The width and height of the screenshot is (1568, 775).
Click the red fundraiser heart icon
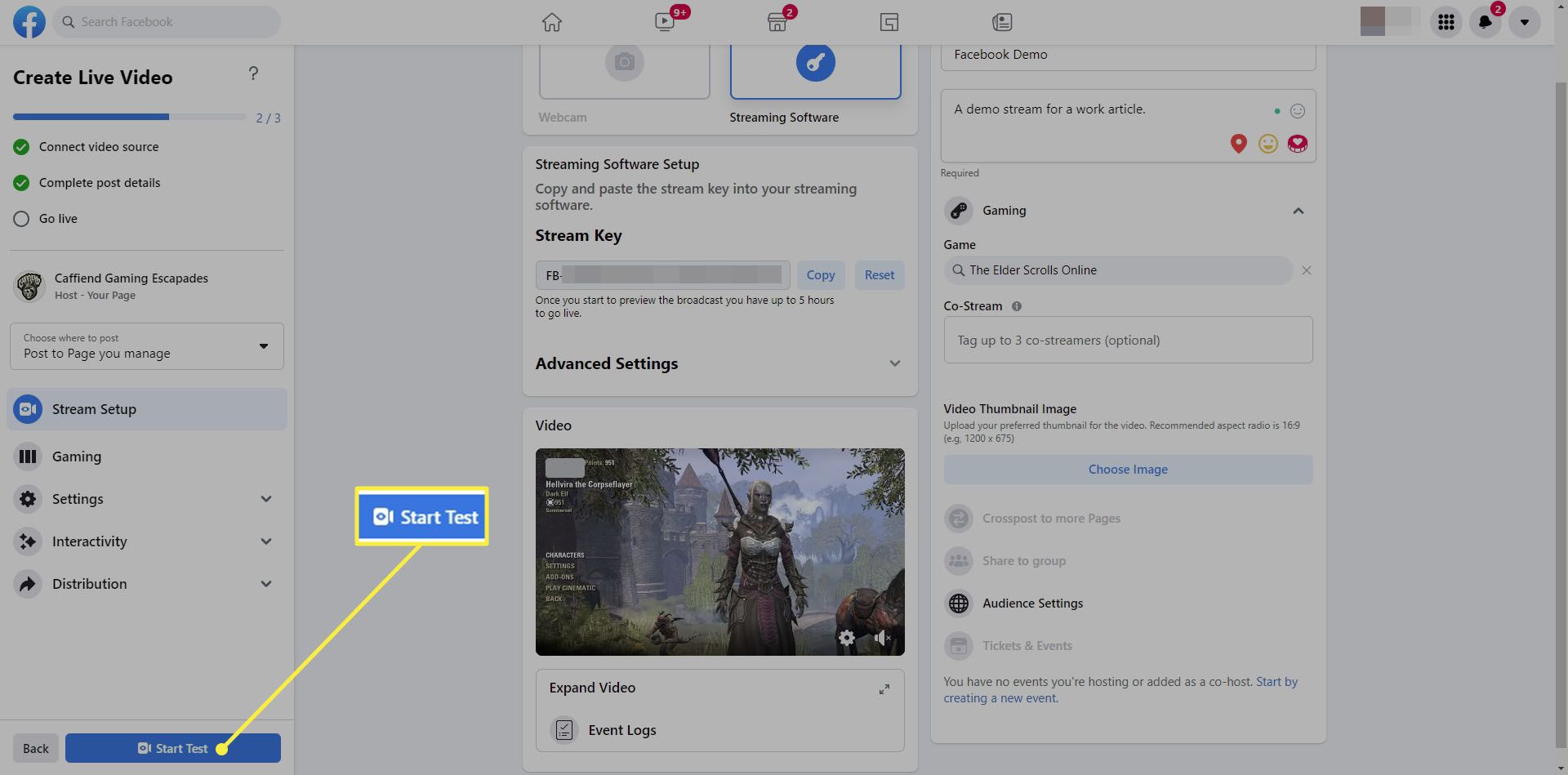(x=1298, y=144)
